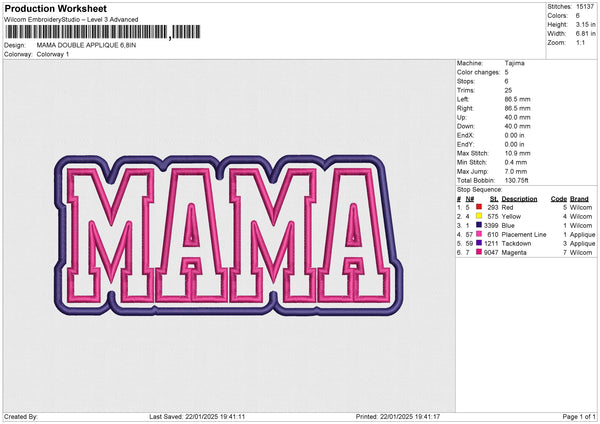Click the 'EndX:' value '0.00 in'
Image resolution: width=600 pixels, height=424 pixels.
[x=514, y=135]
